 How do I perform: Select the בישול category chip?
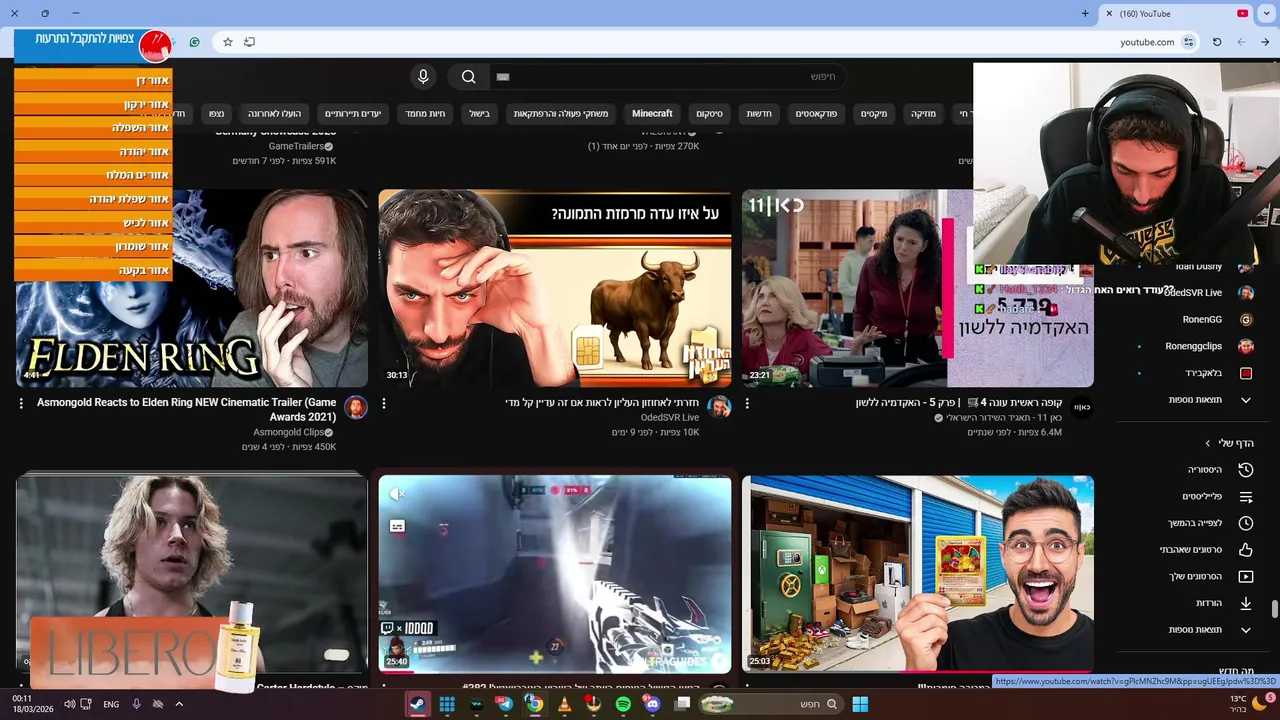(x=480, y=114)
